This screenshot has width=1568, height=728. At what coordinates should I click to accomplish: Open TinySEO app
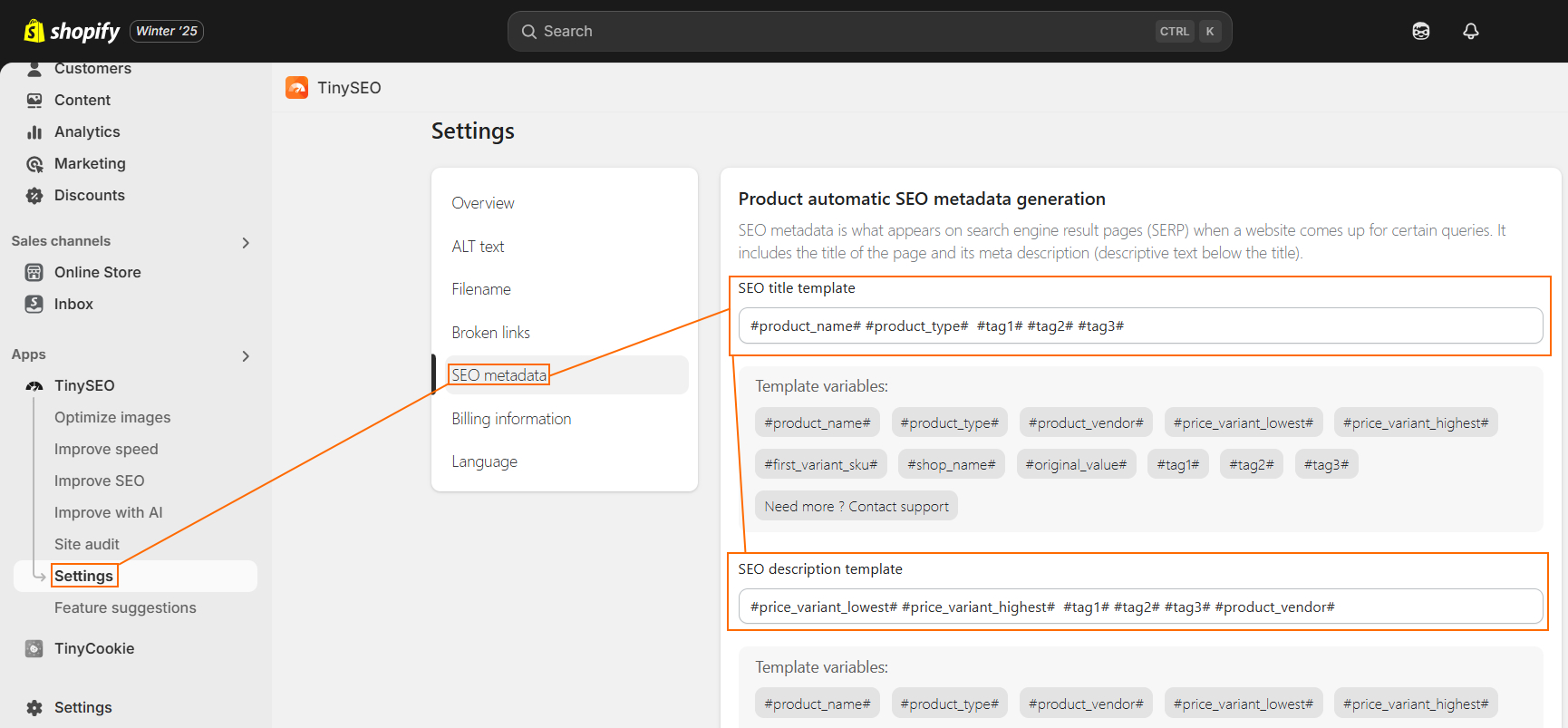[x=84, y=385]
